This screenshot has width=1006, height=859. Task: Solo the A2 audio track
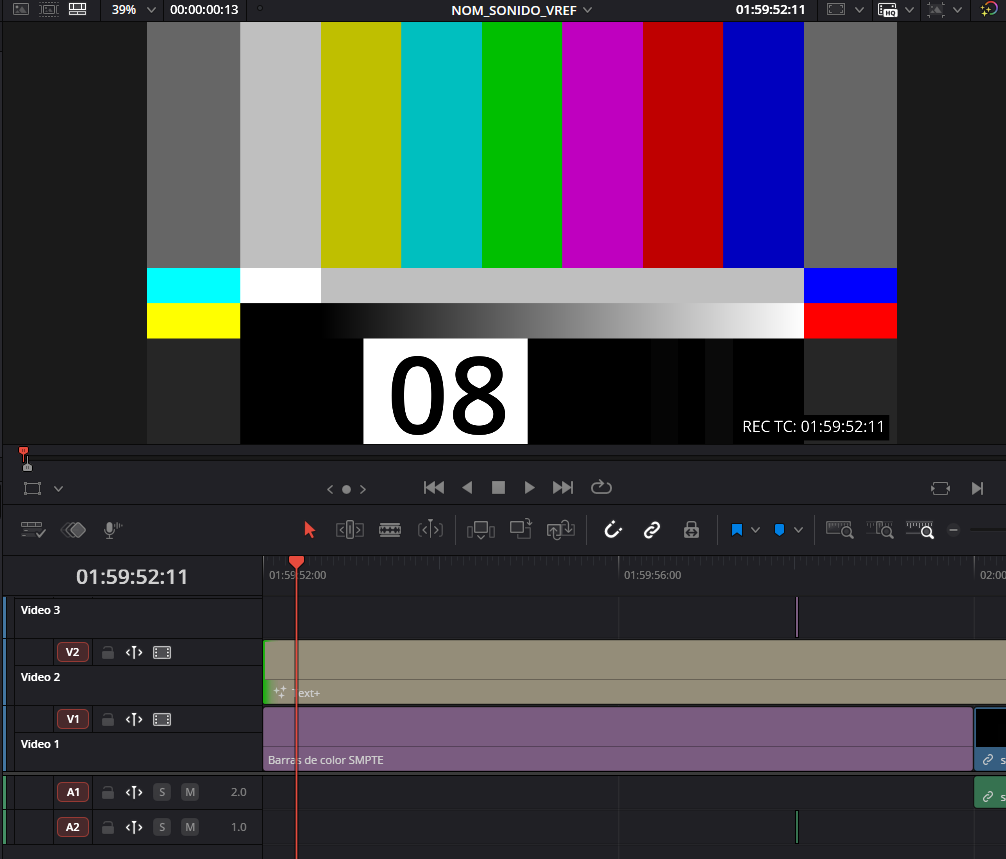(x=161, y=827)
